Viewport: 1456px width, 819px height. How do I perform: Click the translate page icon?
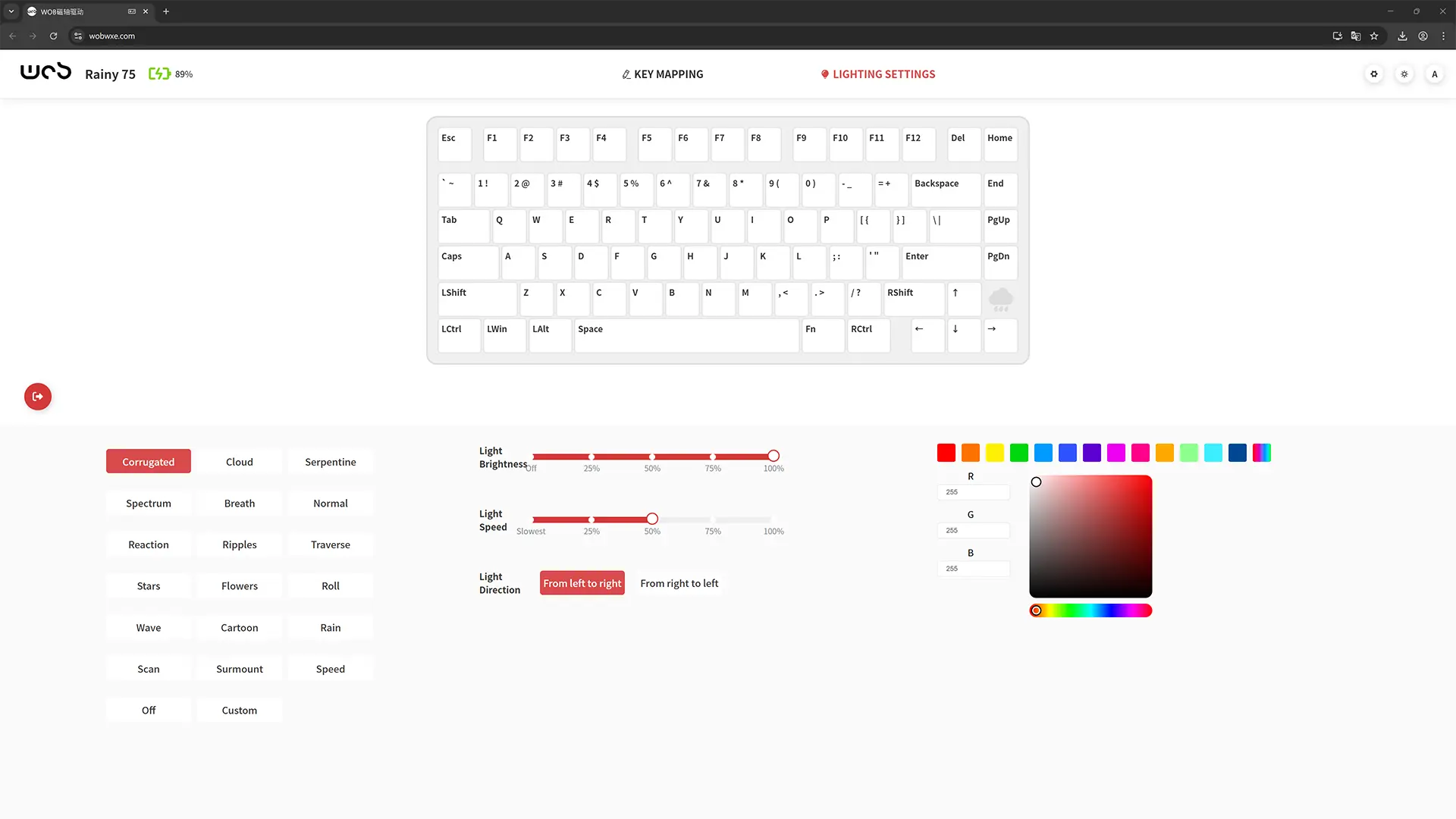pyautogui.click(x=1356, y=36)
